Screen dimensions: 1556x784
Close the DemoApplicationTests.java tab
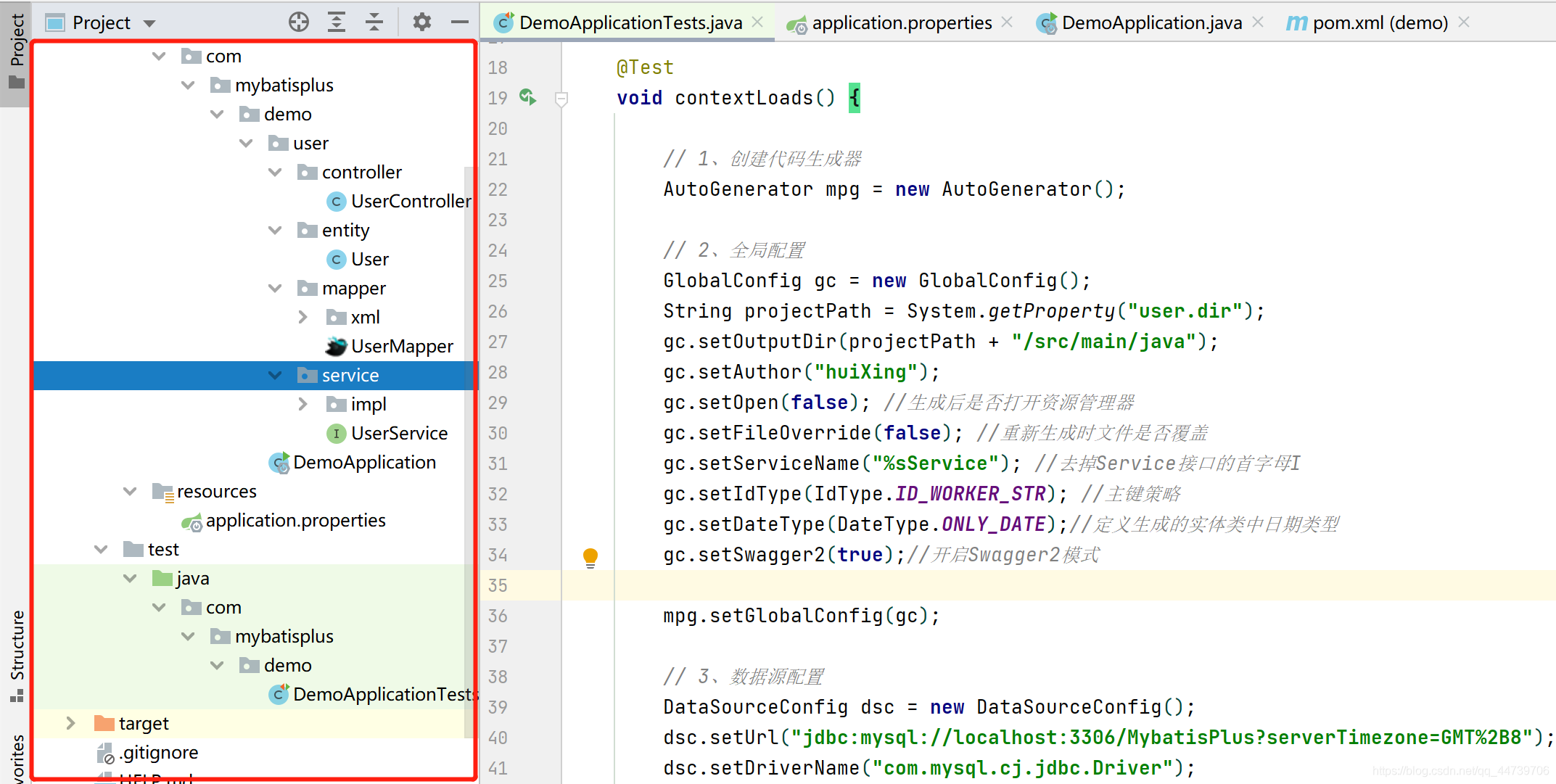757,22
